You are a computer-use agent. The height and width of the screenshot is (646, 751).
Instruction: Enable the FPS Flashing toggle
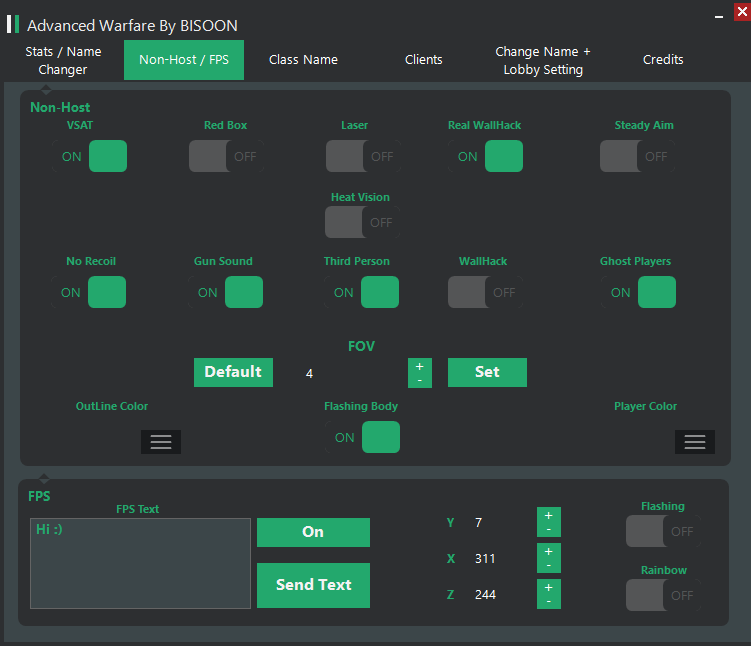click(663, 531)
